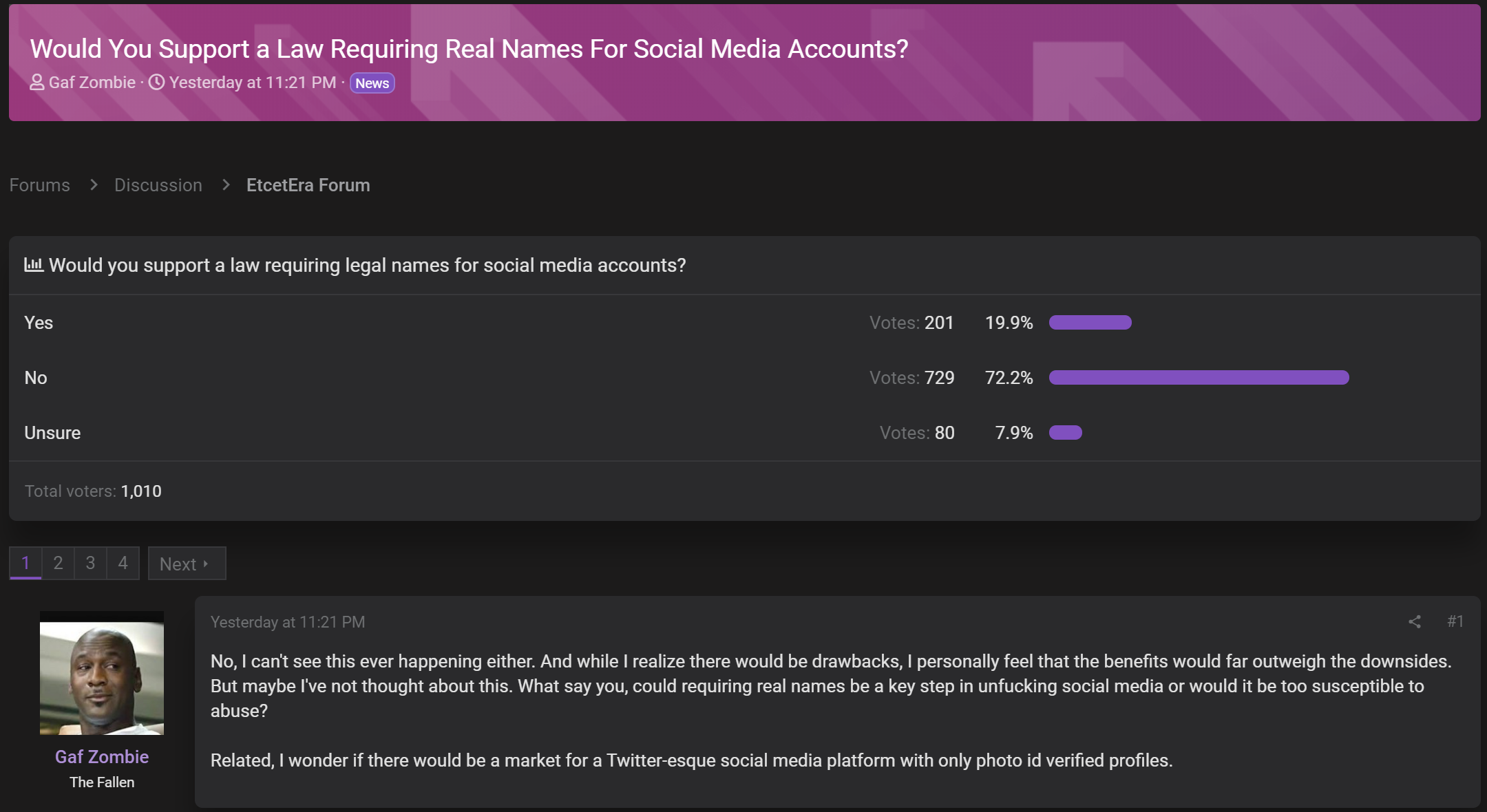The width and height of the screenshot is (1487, 812).
Task: Click the 72.2% No result bar
Action: tap(1199, 377)
